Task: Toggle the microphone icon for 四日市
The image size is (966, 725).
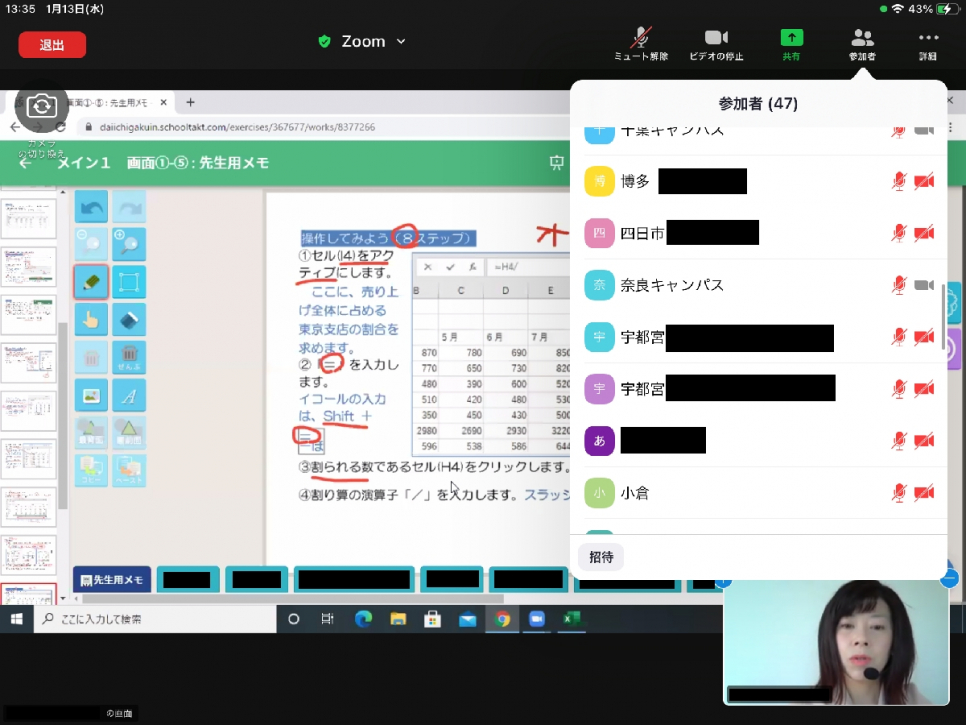Action: [899, 233]
